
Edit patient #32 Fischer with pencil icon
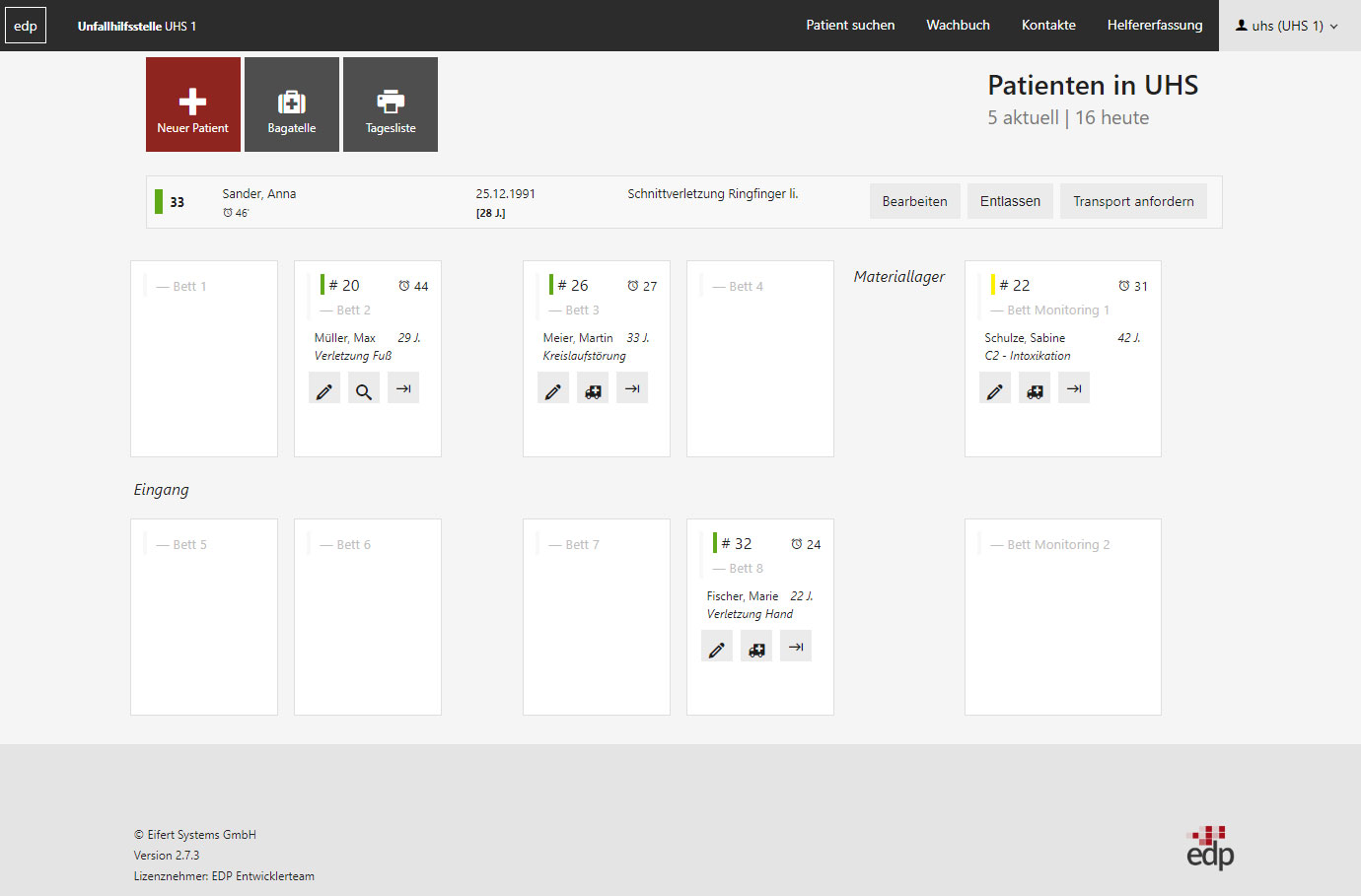[x=717, y=647]
